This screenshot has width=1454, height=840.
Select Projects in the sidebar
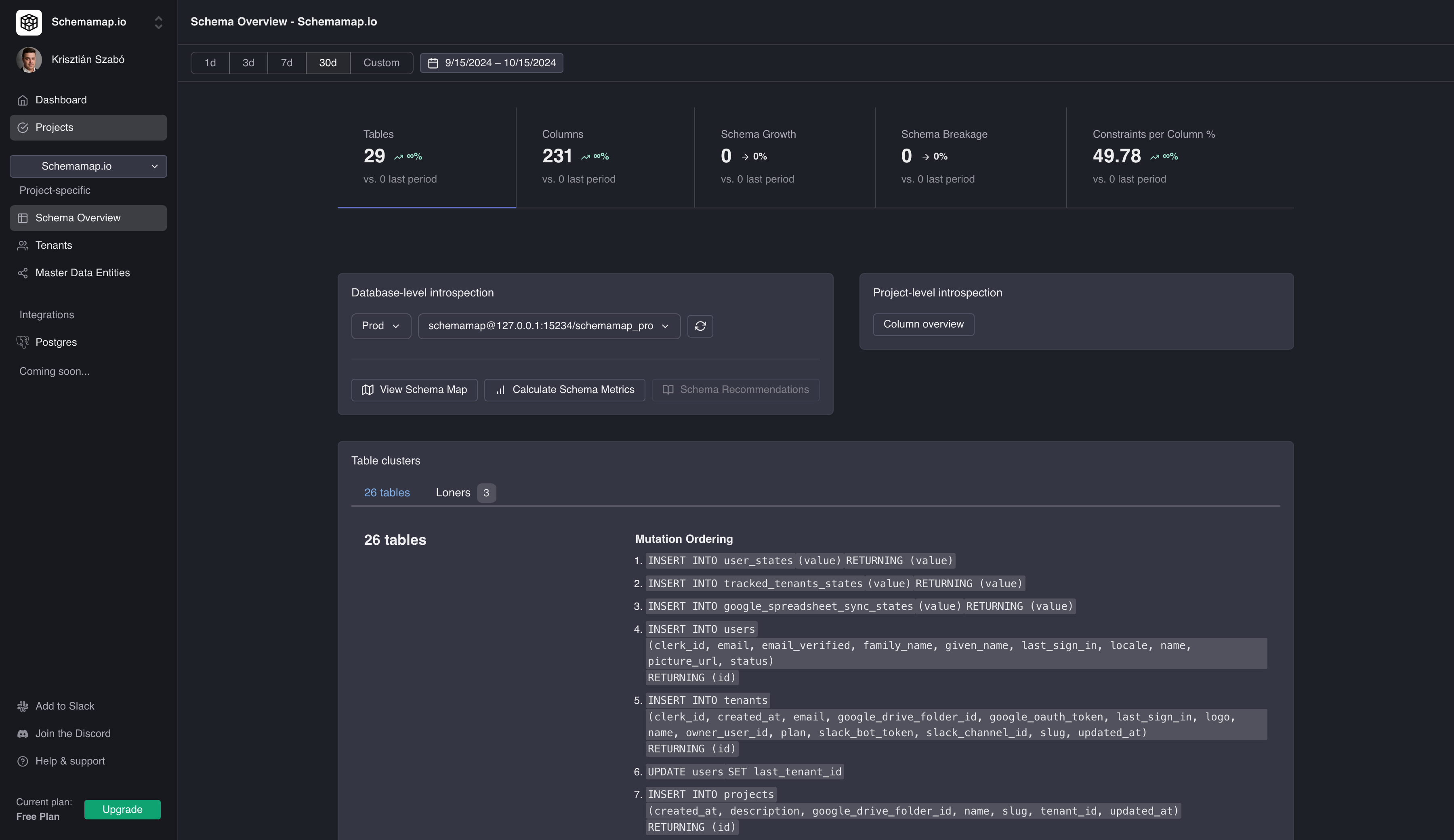55,127
